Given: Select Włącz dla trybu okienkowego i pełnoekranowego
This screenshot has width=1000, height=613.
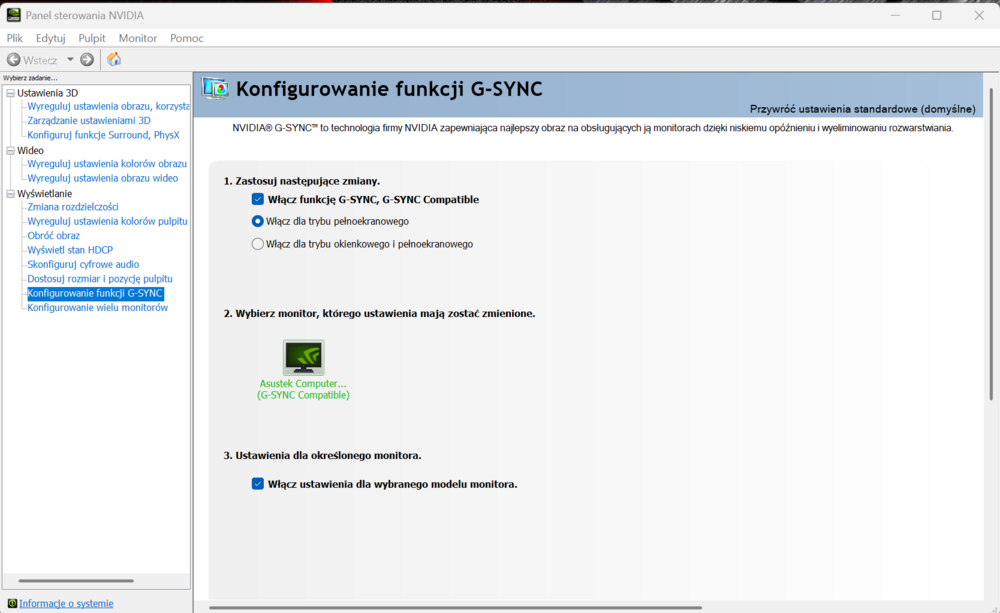Looking at the screenshot, I should coord(258,244).
